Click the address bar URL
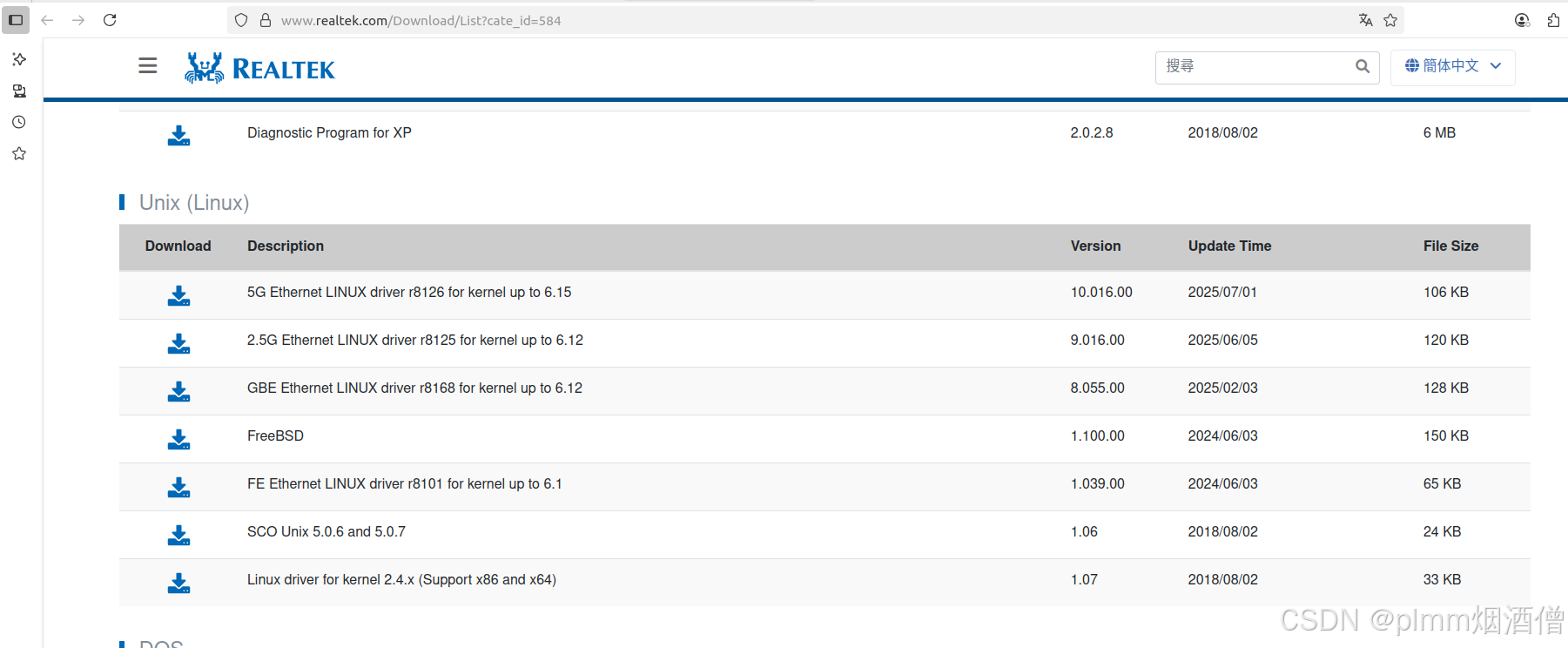The width and height of the screenshot is (1568, 648). pyautogui.click(x=421, y=20)
